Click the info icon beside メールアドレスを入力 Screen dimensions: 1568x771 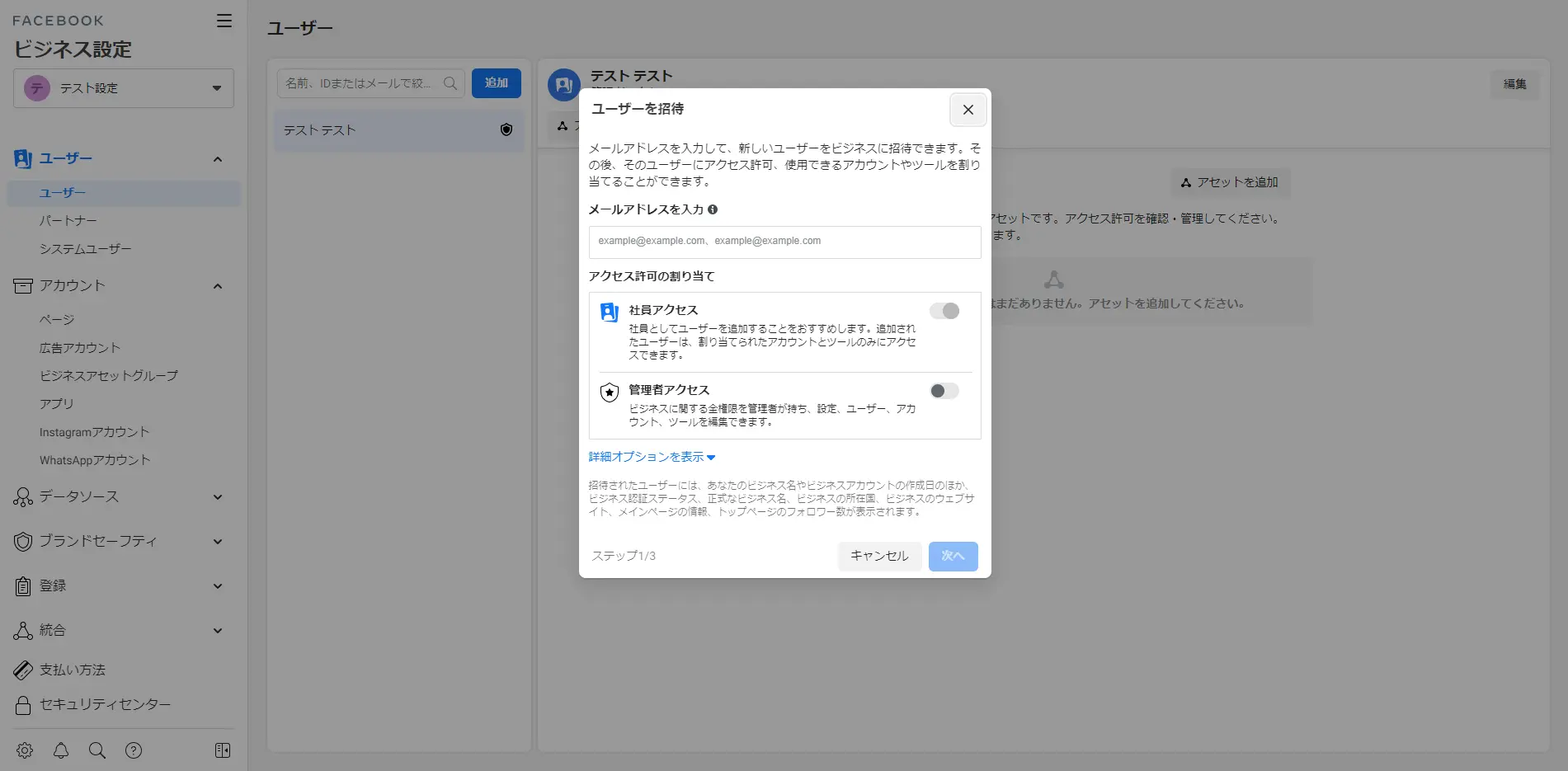point(713,209)
